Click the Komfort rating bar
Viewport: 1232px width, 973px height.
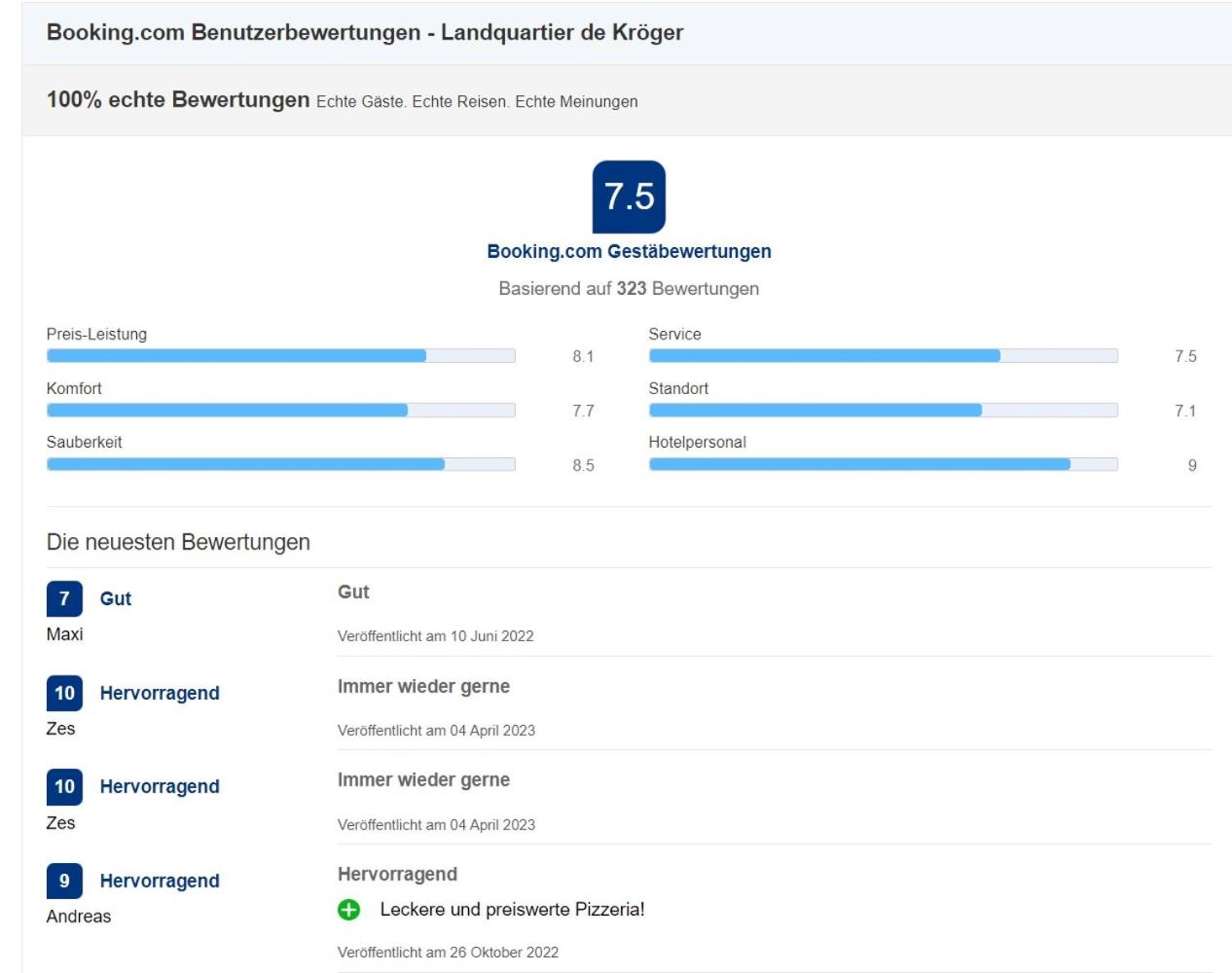point(280,411)
